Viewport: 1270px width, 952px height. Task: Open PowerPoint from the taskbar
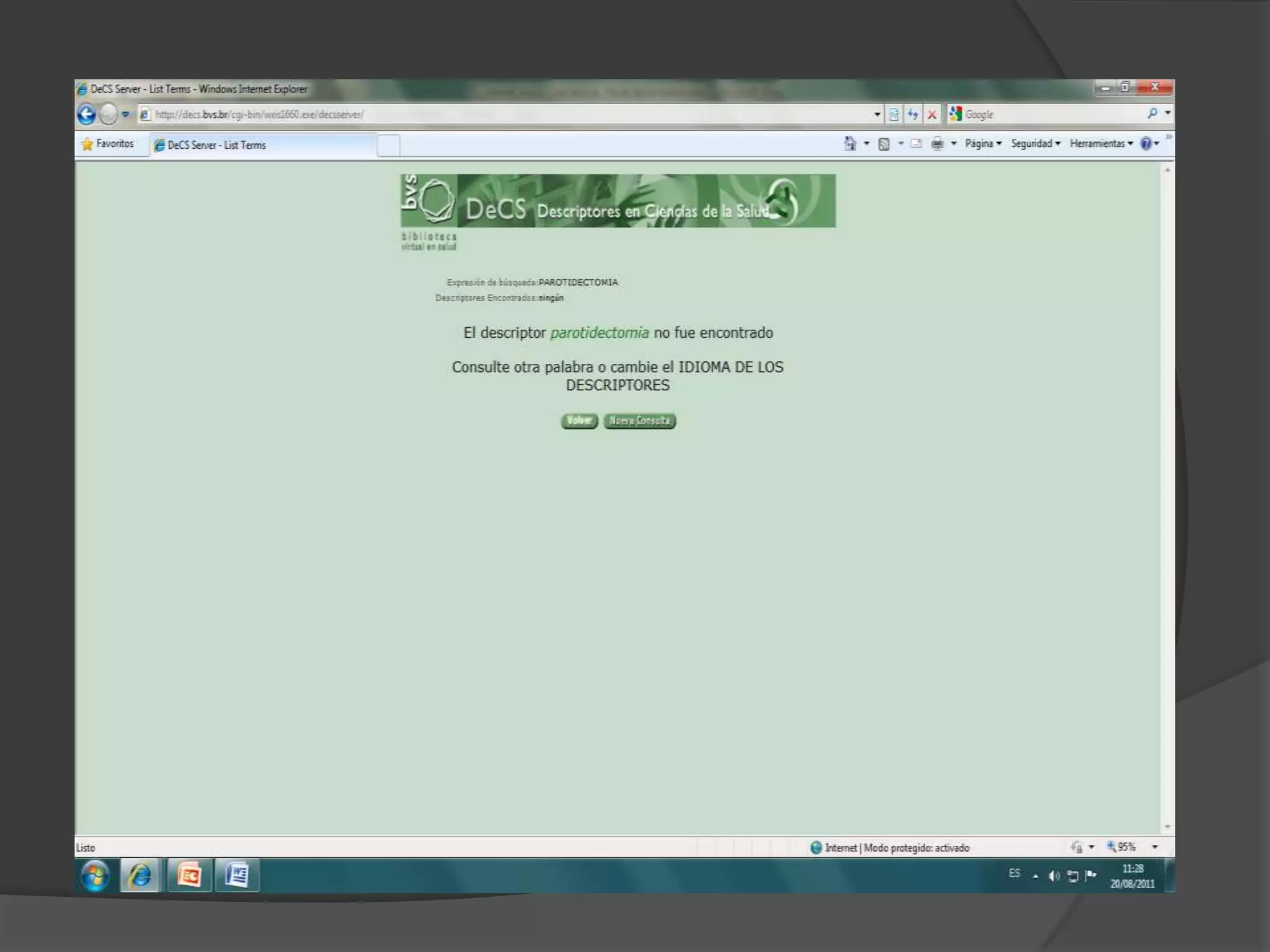[x=189, y=876]
